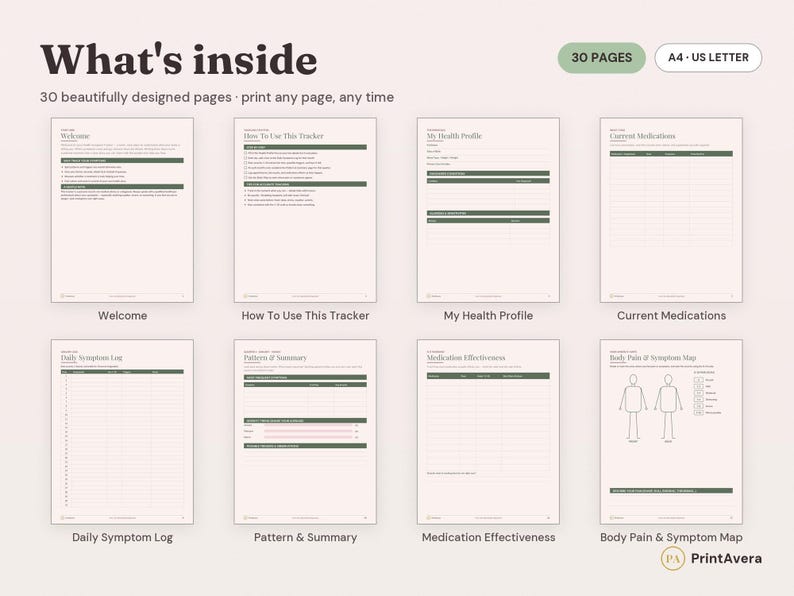Open the Daily Symptom Log page thumbnail
The width and height of the screenshot is (794, 596).
click(x=122, y=431)
